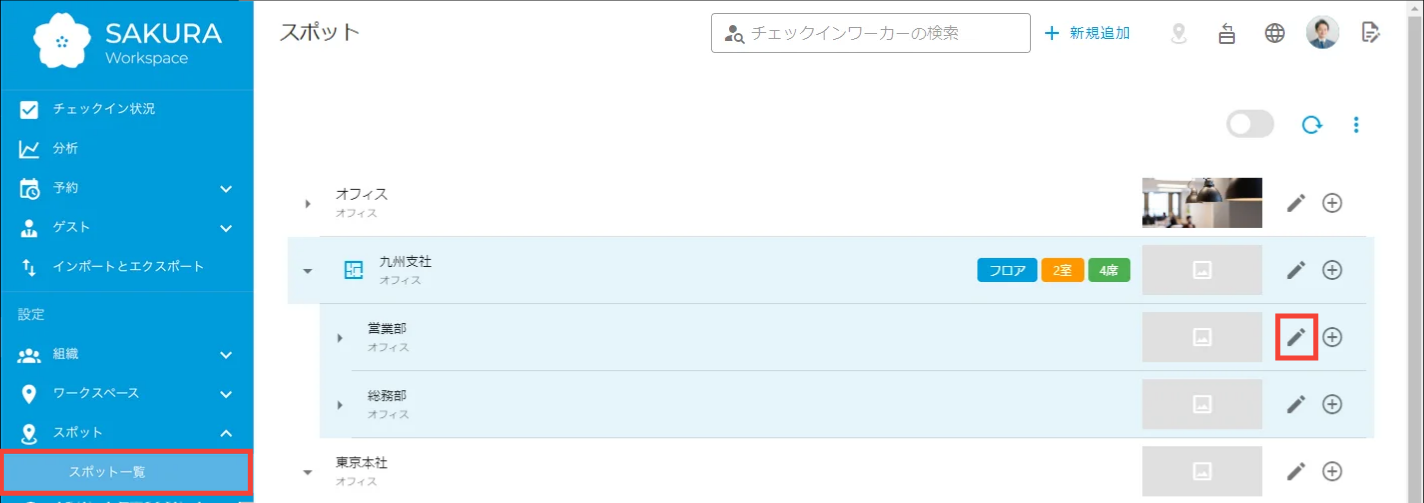1424x503 pixels.
Task: Click the pencil edit icon for 東京本社
Action: pyautogui.click(x=1296, y=471)
